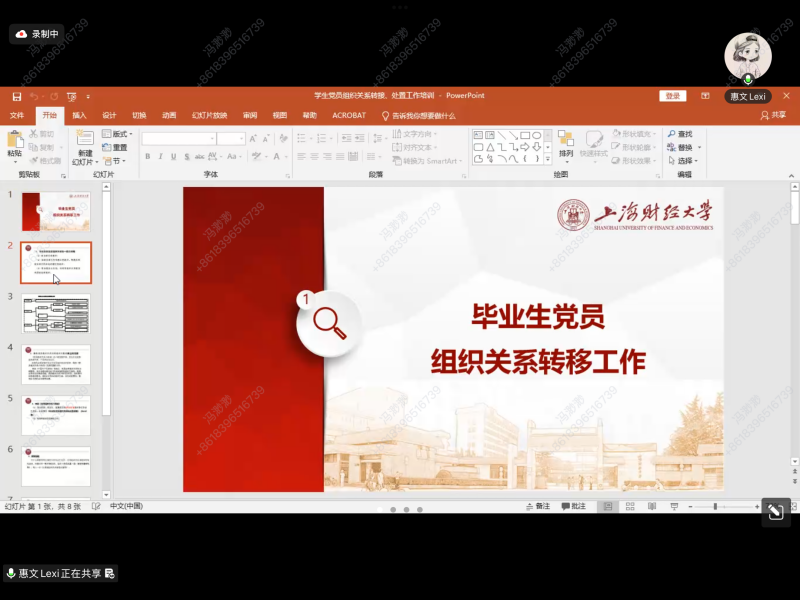The width and height of the screenshot is (800, 600).
Task: Open Text Direction (文字方向) dropdown
Action: pyautogui.click(x=415, y=134)
